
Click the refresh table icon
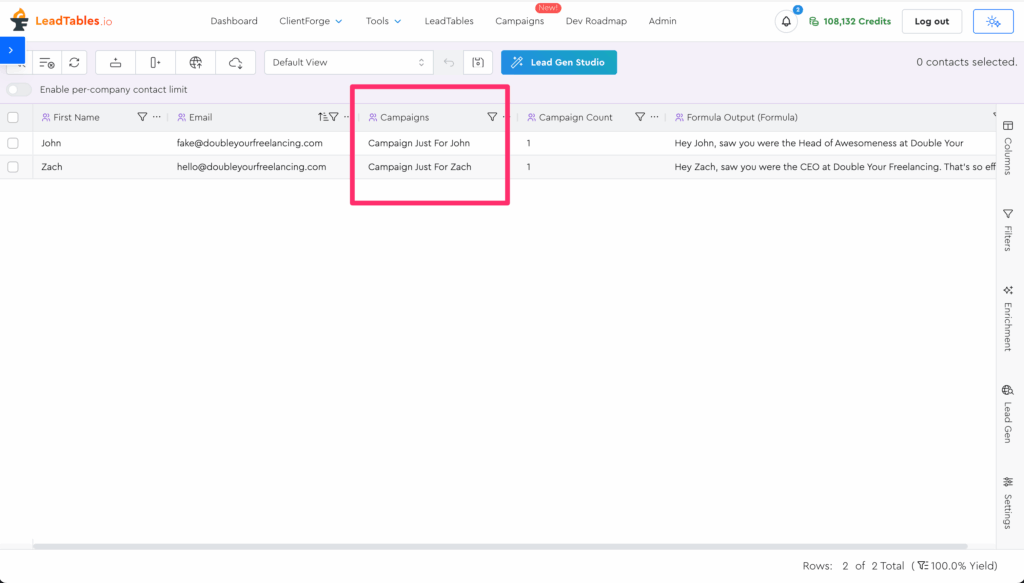(74, 62)
